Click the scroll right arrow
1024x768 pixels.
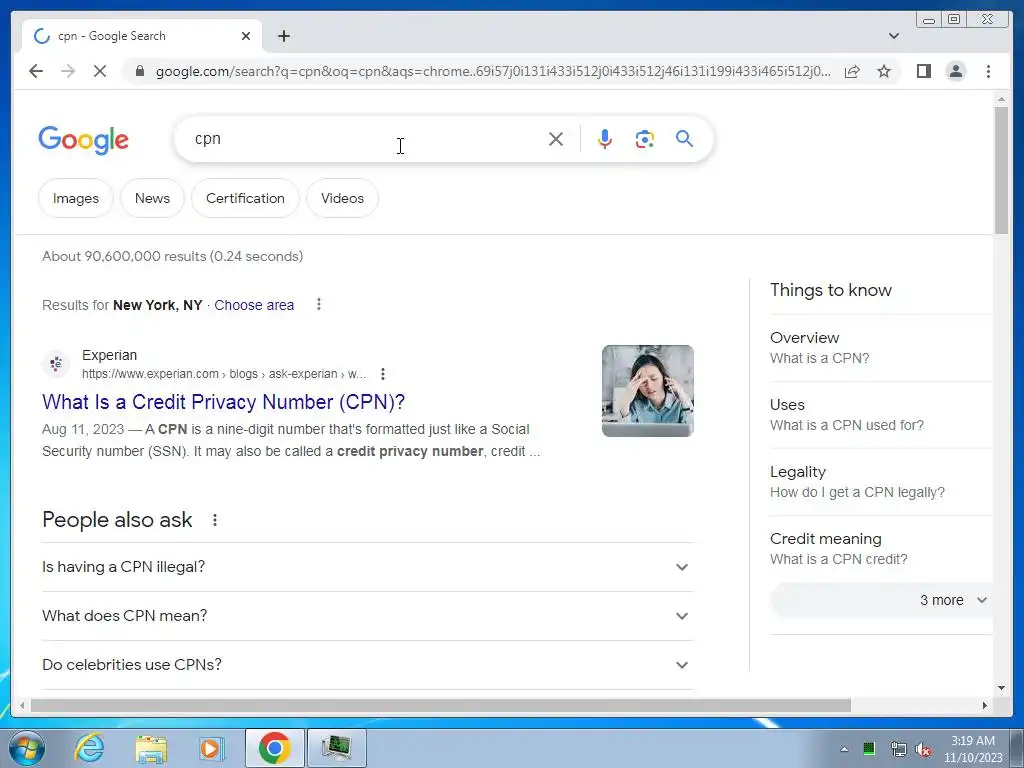pos(985,705)
